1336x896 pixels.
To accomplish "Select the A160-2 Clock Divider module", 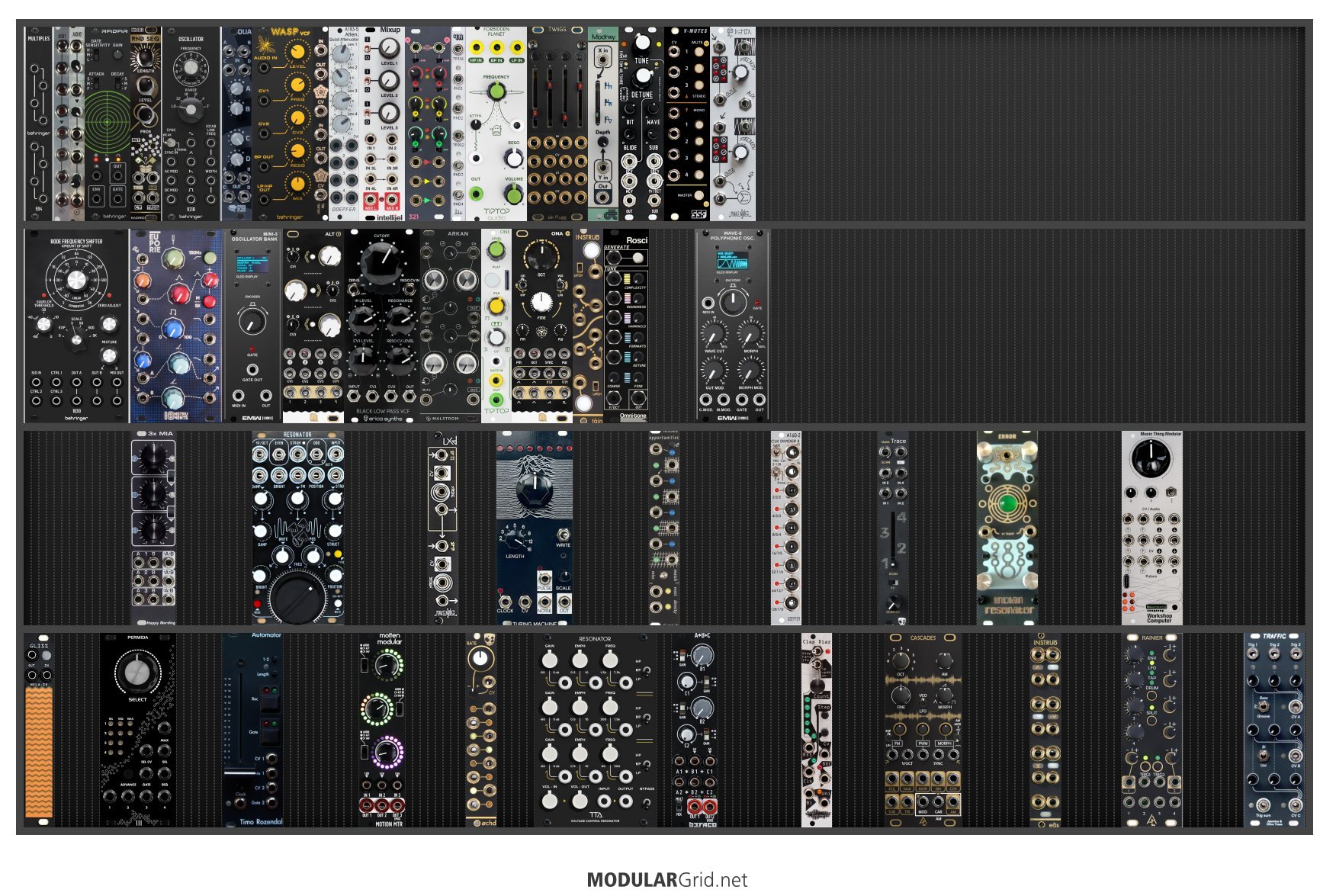I will [x=786, y=528].
